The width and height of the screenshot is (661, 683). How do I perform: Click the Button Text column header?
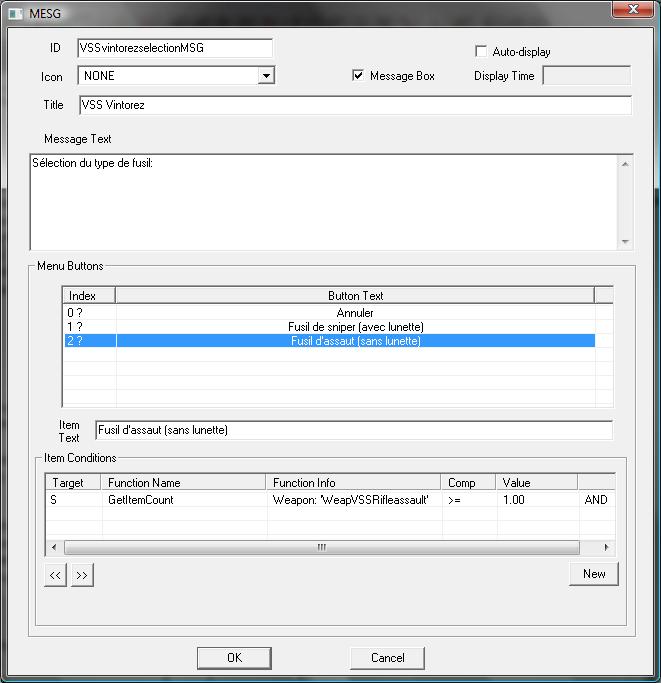[355, 296]
